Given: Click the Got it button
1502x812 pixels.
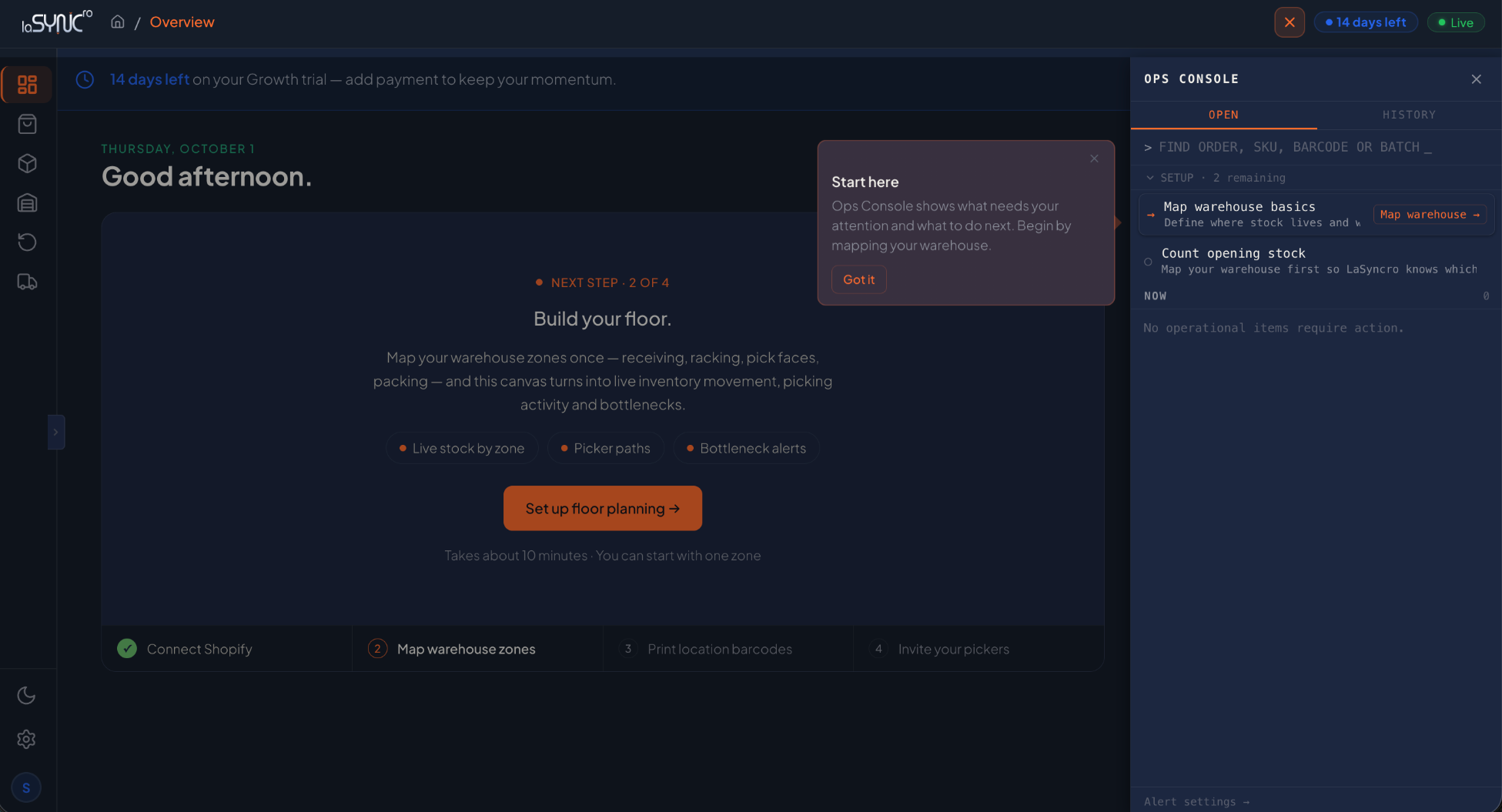Looking at the screenshot, I should (859, 279).
